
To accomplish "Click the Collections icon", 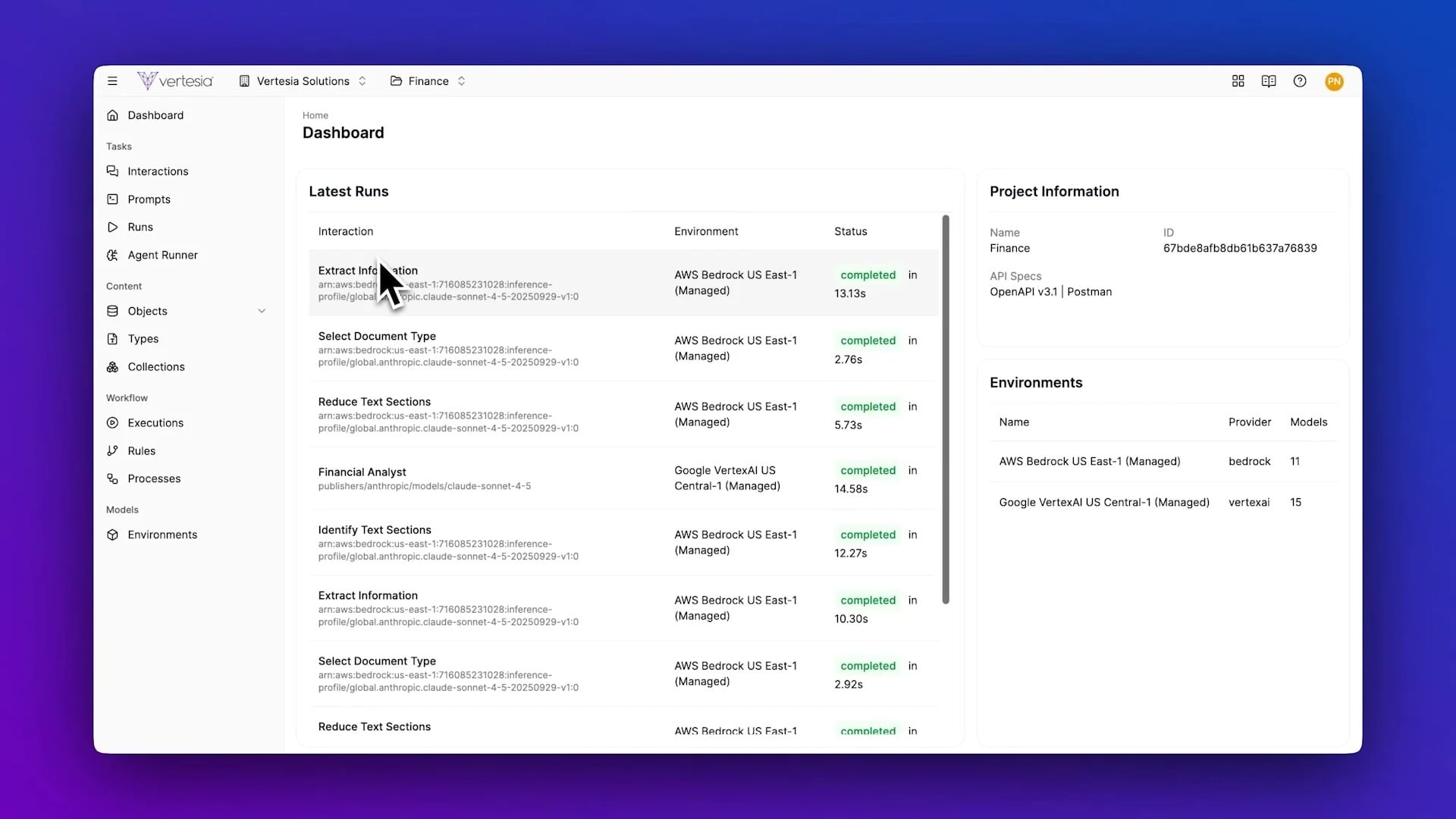I will 112,367.
